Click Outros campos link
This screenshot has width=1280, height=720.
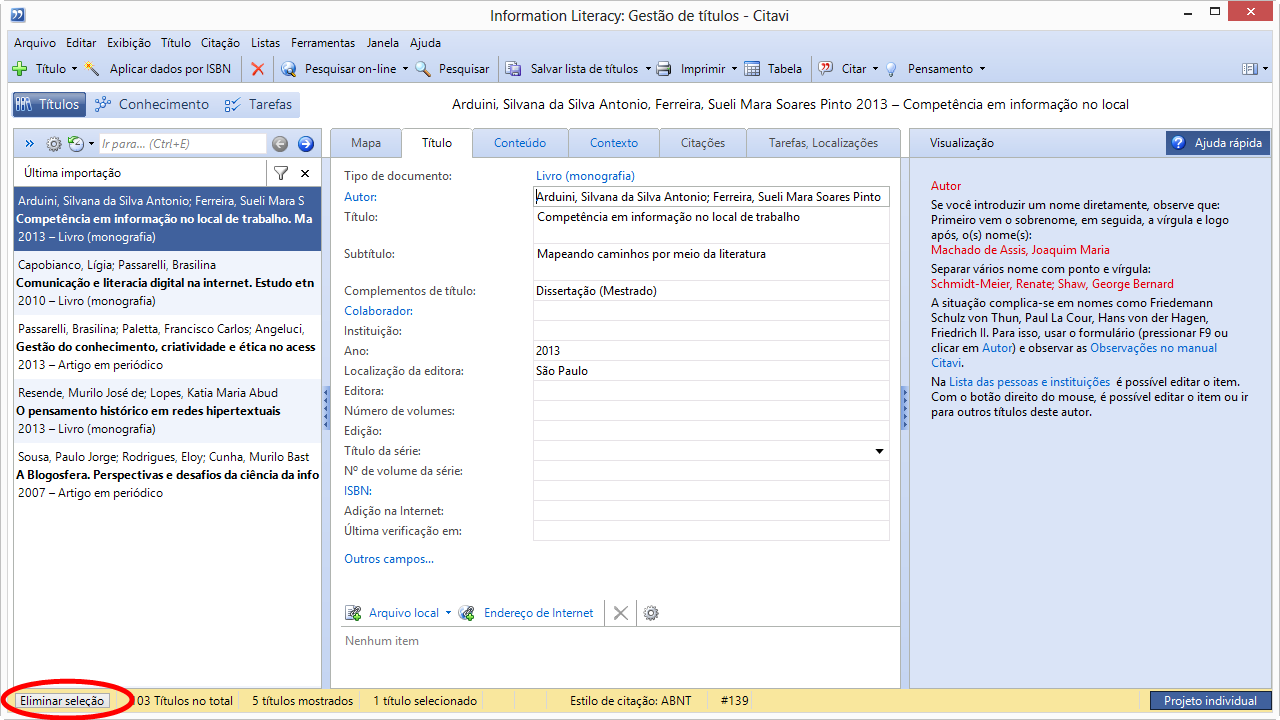click(x=389, y=559)
